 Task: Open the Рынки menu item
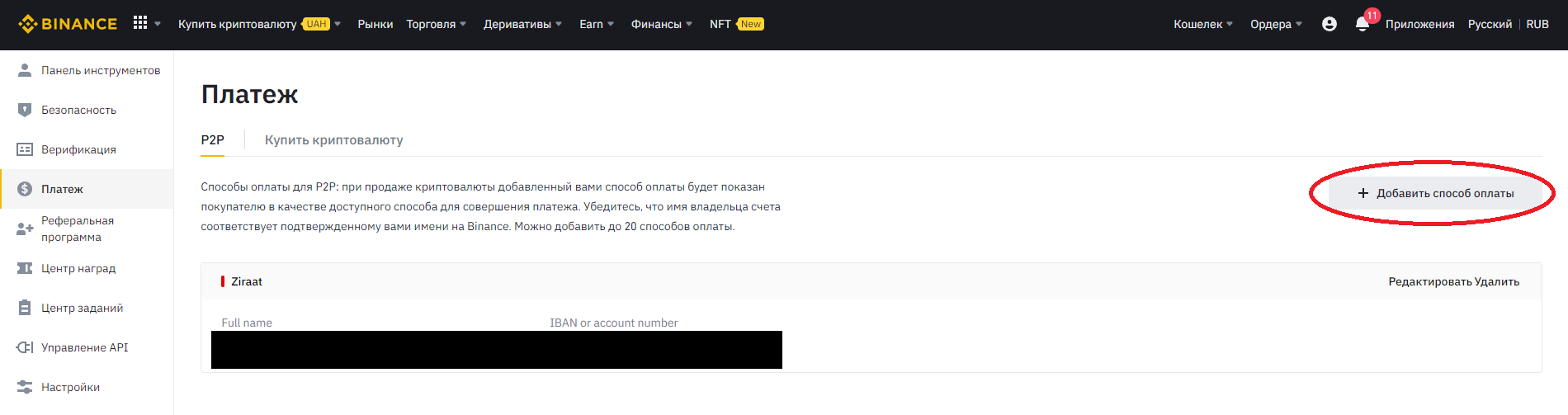click(375, 24)
